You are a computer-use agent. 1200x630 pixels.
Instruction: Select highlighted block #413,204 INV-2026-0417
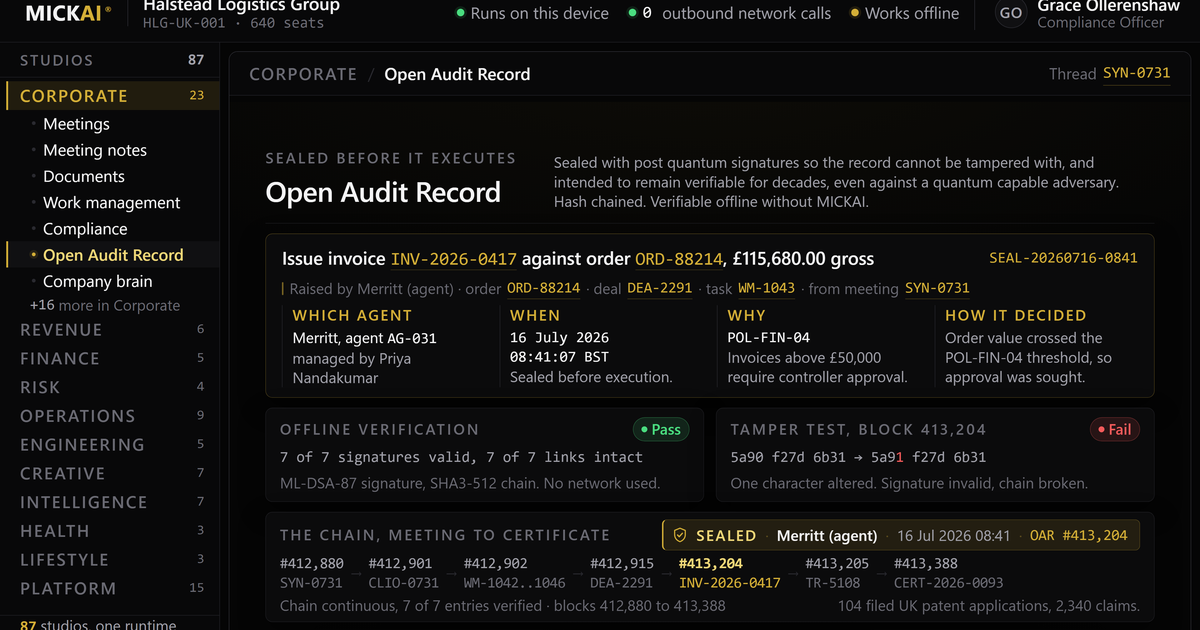[x=730, y=573]
